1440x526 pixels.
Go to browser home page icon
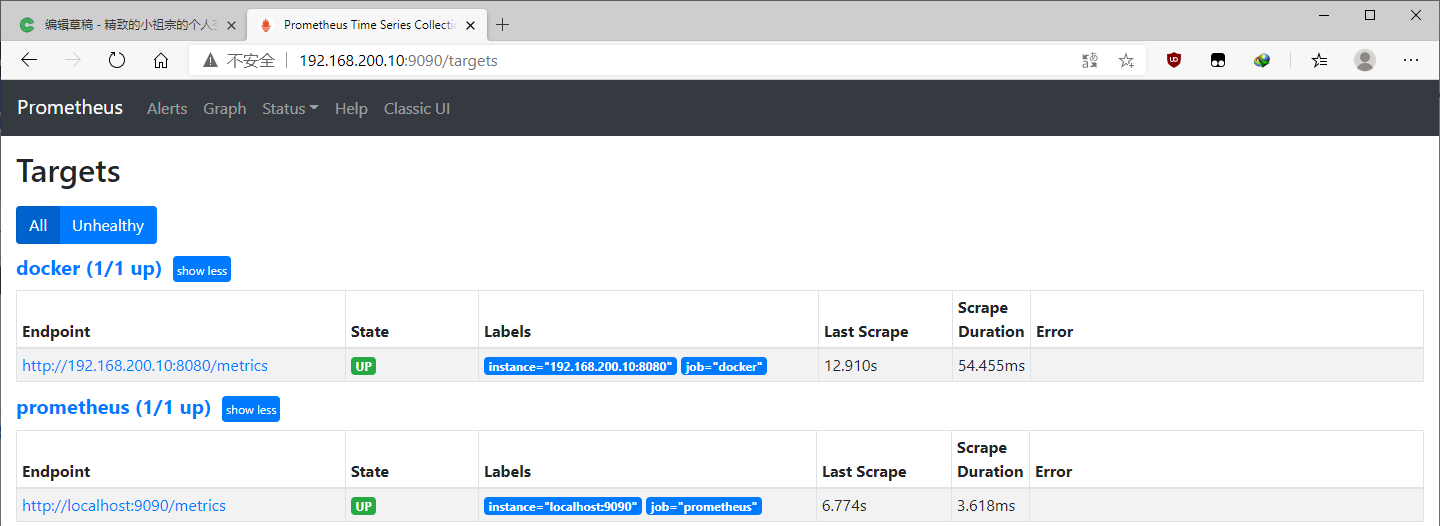tap(161, 60)
